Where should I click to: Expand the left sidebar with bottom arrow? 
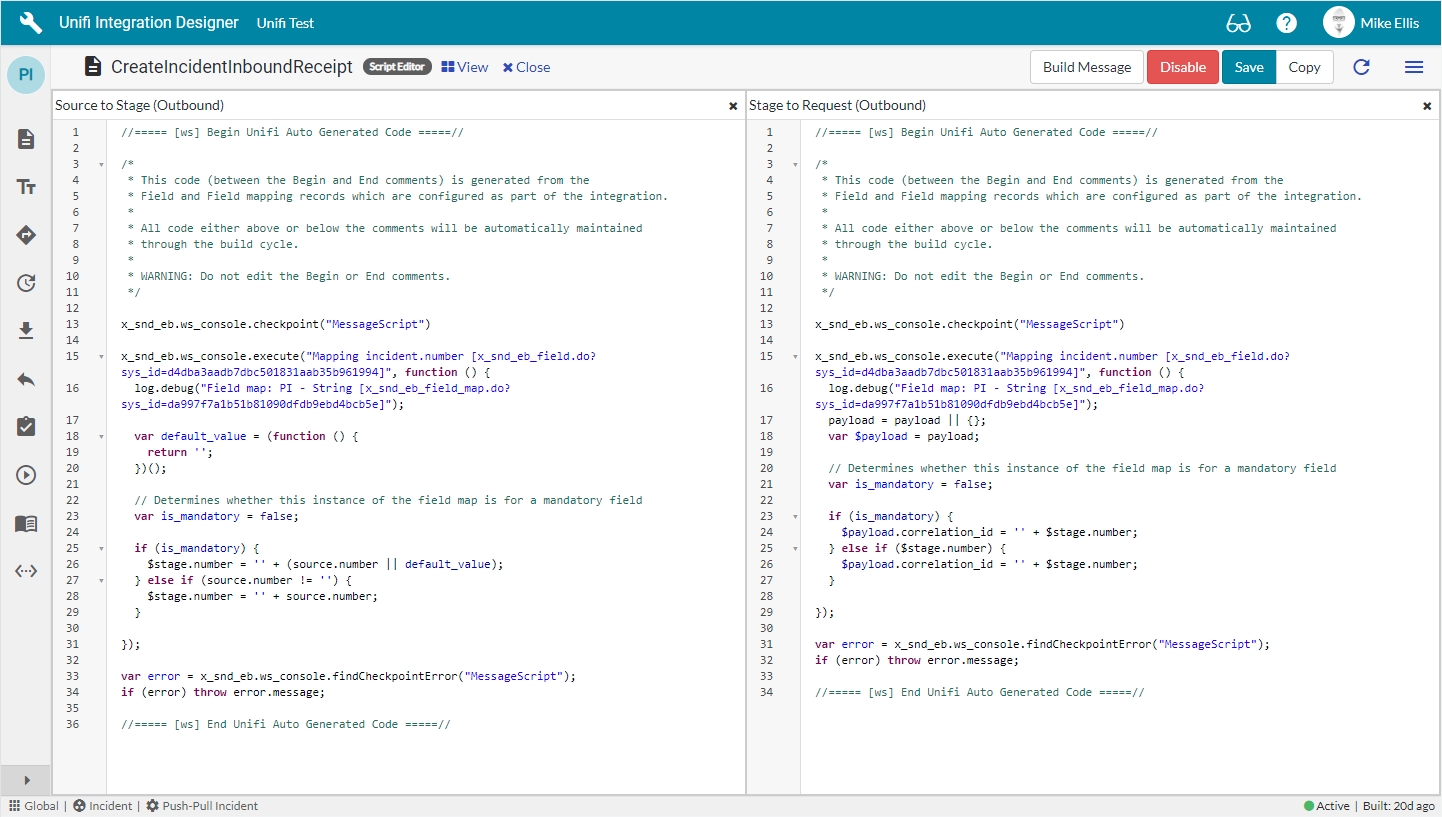click(x=27, y=780)
